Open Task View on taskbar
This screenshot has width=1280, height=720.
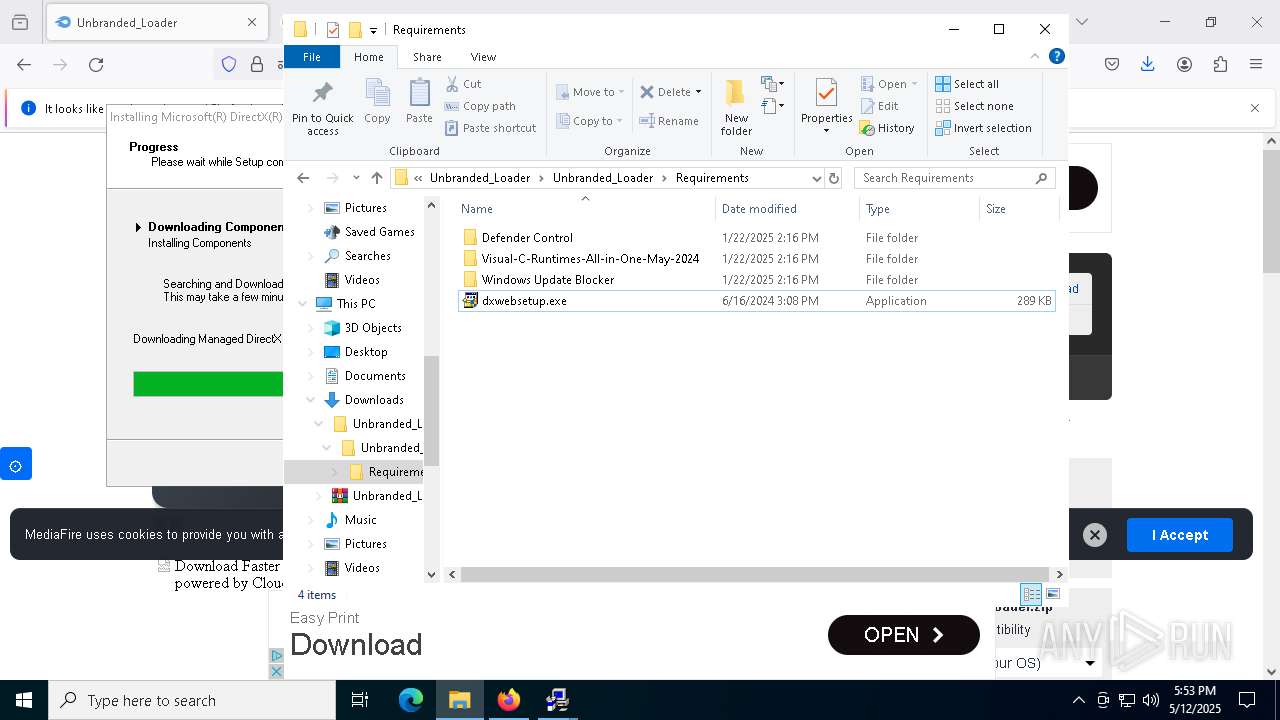pos(360,700)
